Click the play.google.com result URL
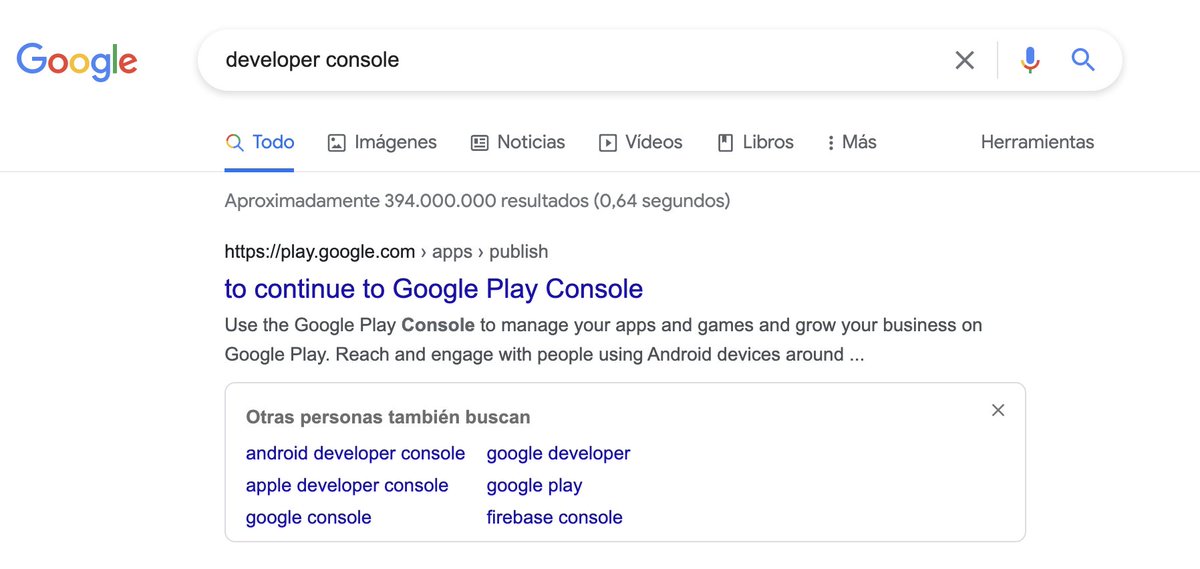Image resolution: width=1200 pixels, height=569 pixels. click(x=386, y=251)
